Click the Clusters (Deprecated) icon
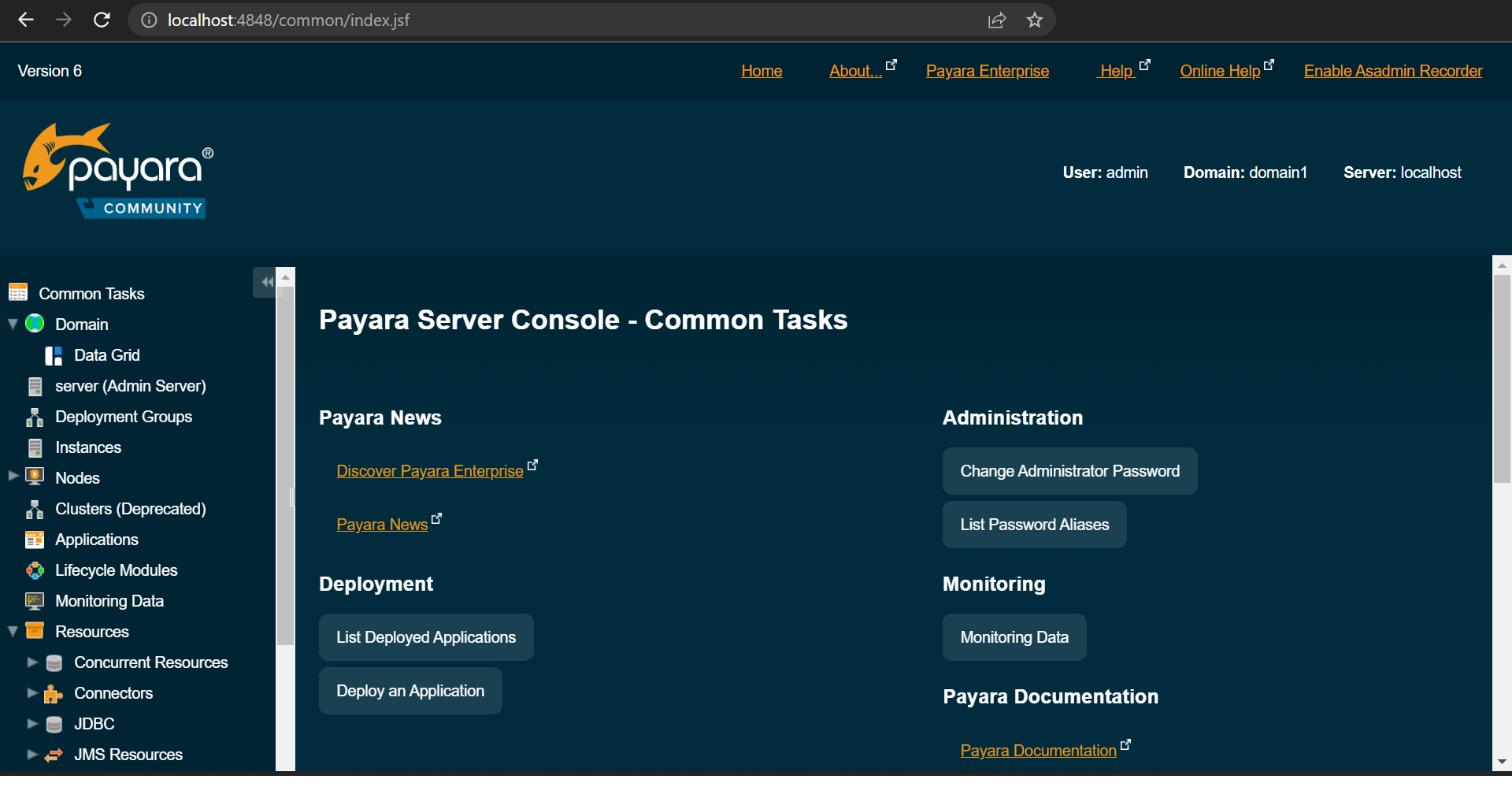Screen dimensions: 1512x794 pyautogui.click(x=35, y=509)
